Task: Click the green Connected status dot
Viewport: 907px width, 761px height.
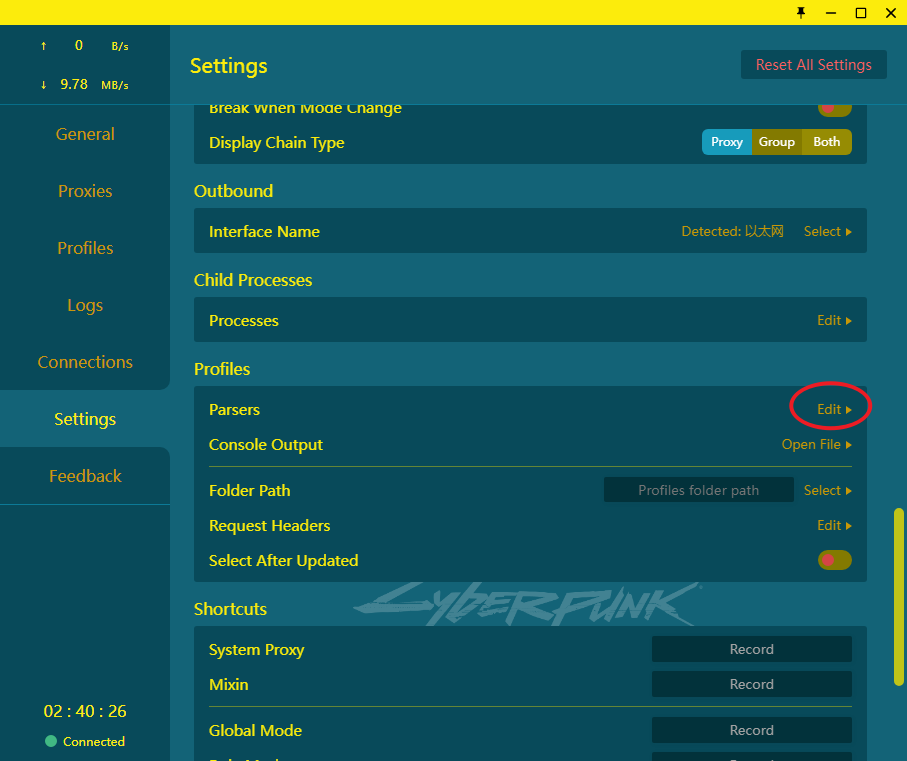Action: coord(51,741)
